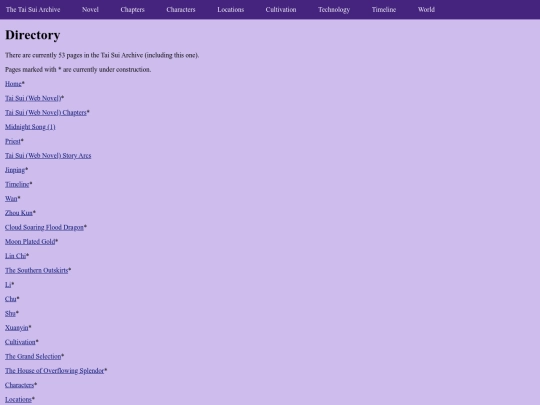The height and width of the screenshot is (405, 540).
Task: Open the Priest page link
Action: point(13,141)
